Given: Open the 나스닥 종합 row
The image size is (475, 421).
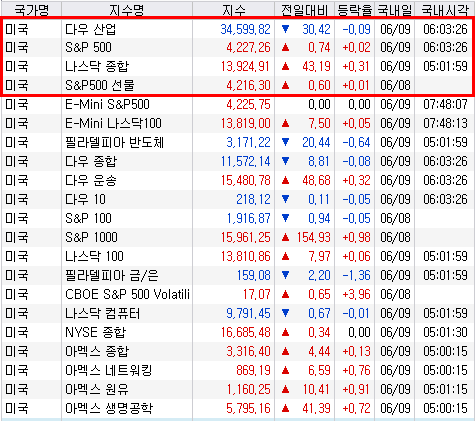Looking at the screenshot, I should (238, 66).
